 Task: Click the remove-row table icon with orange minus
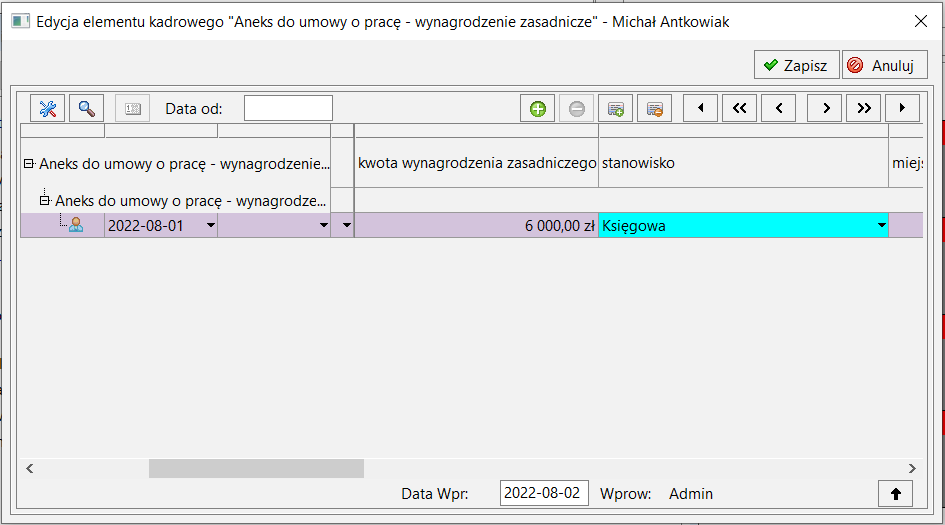pyautogui.click(x=655, y=108)
